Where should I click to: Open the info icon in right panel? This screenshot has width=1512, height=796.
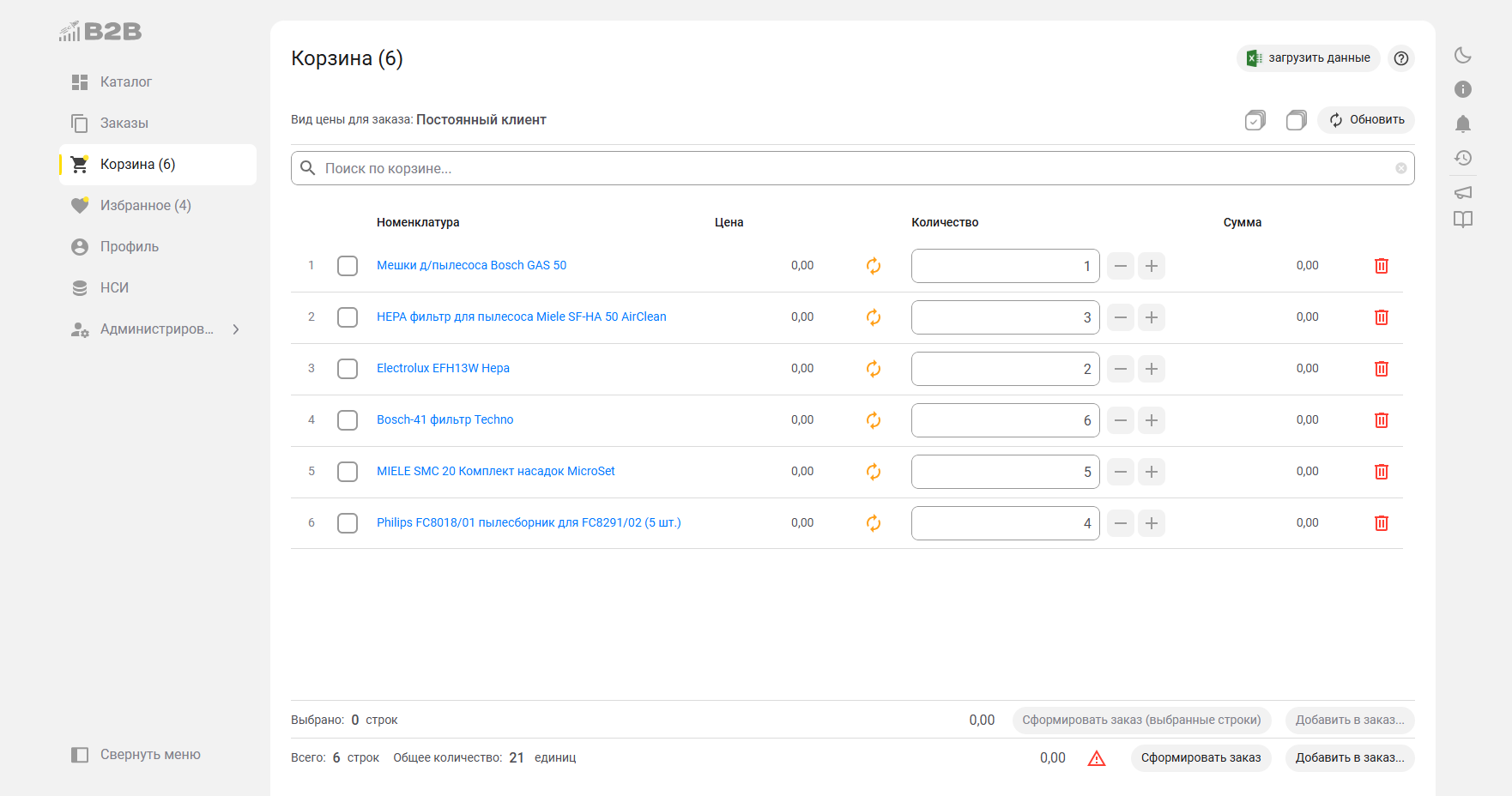[x=1463, y=89]
